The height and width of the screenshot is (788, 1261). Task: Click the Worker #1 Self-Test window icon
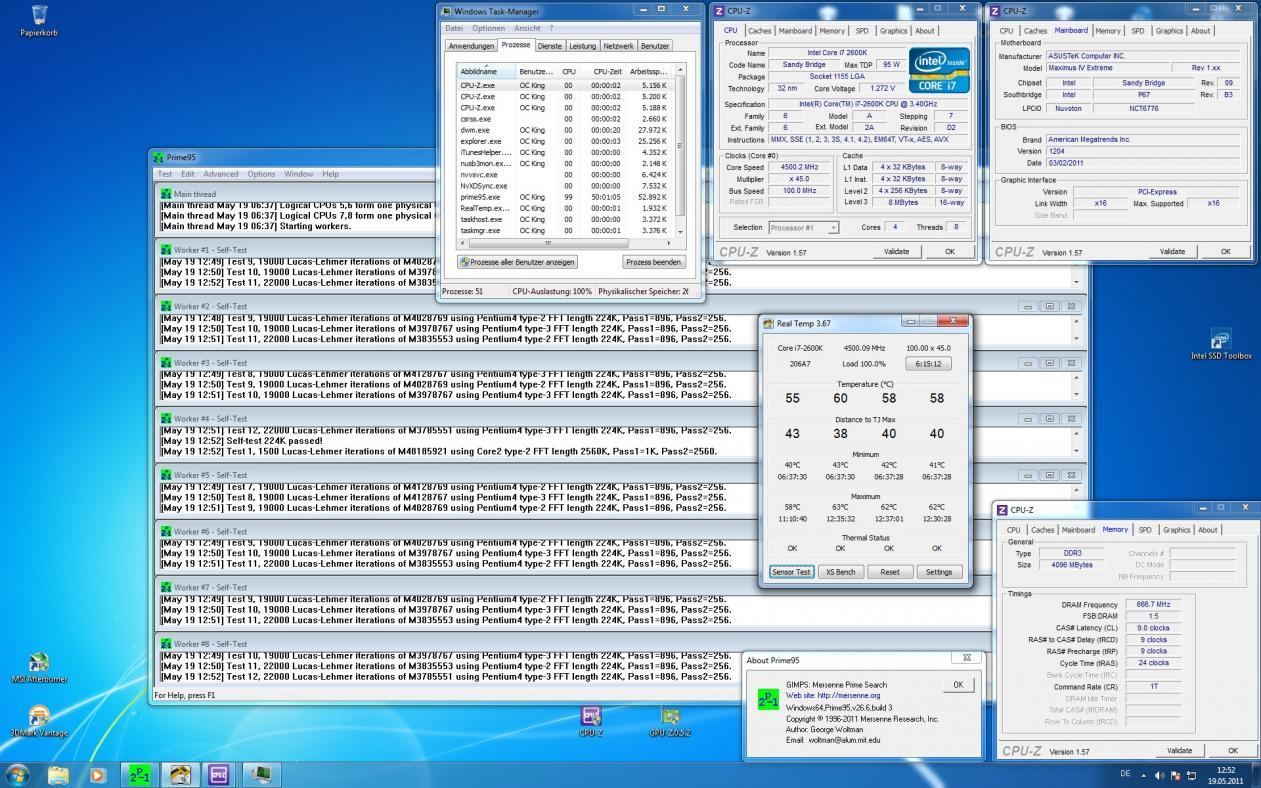click(166, 250)
